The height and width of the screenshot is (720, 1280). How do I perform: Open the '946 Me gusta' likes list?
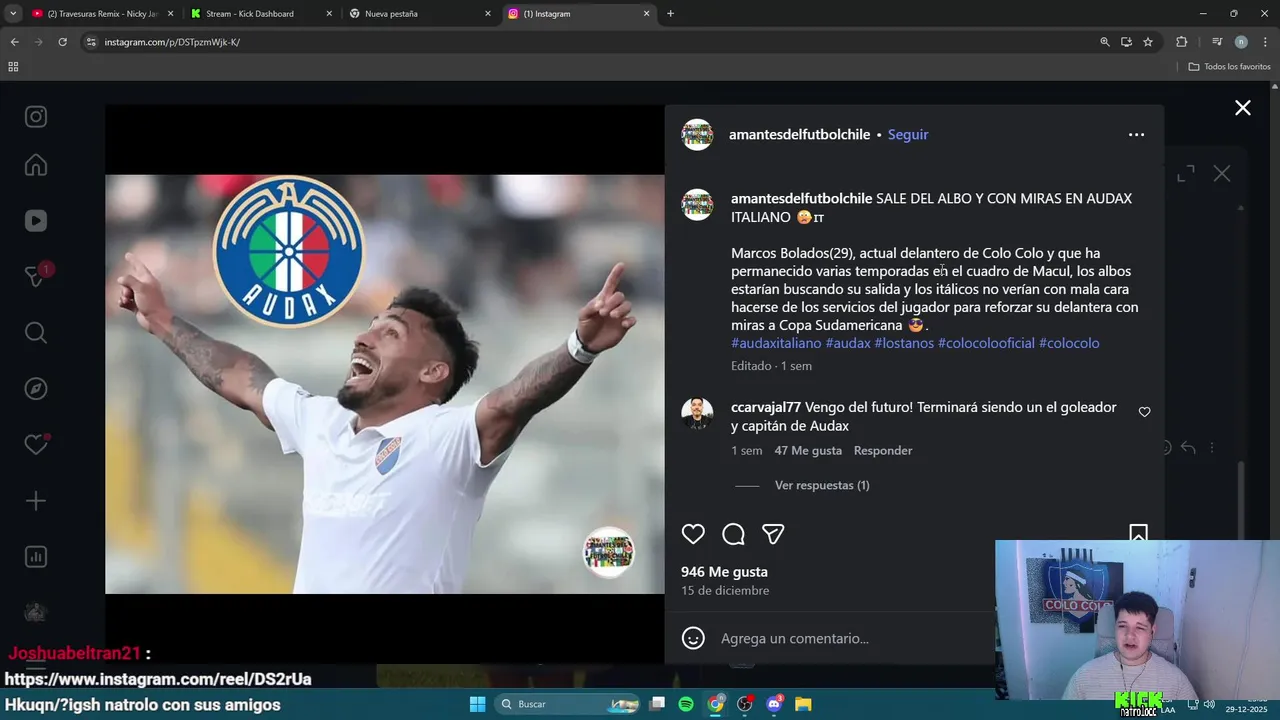click(x=724, y=572)
